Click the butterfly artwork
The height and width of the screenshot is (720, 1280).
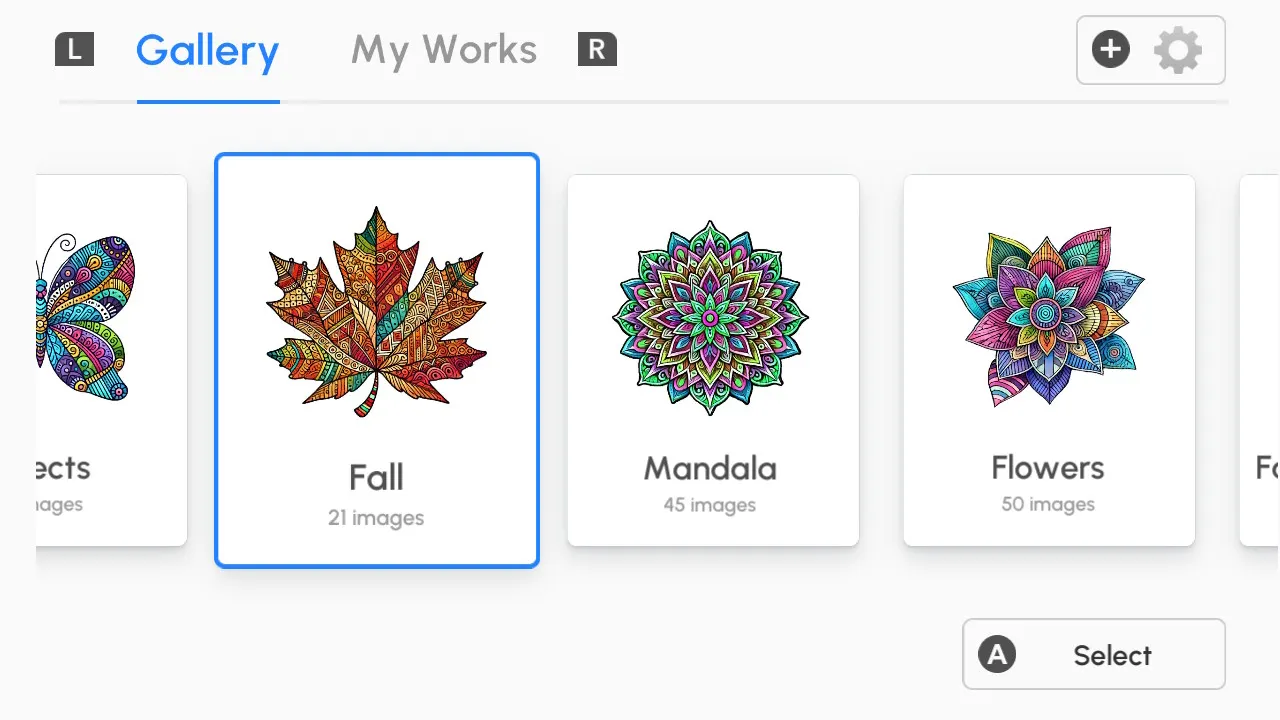tap(85, 316)
